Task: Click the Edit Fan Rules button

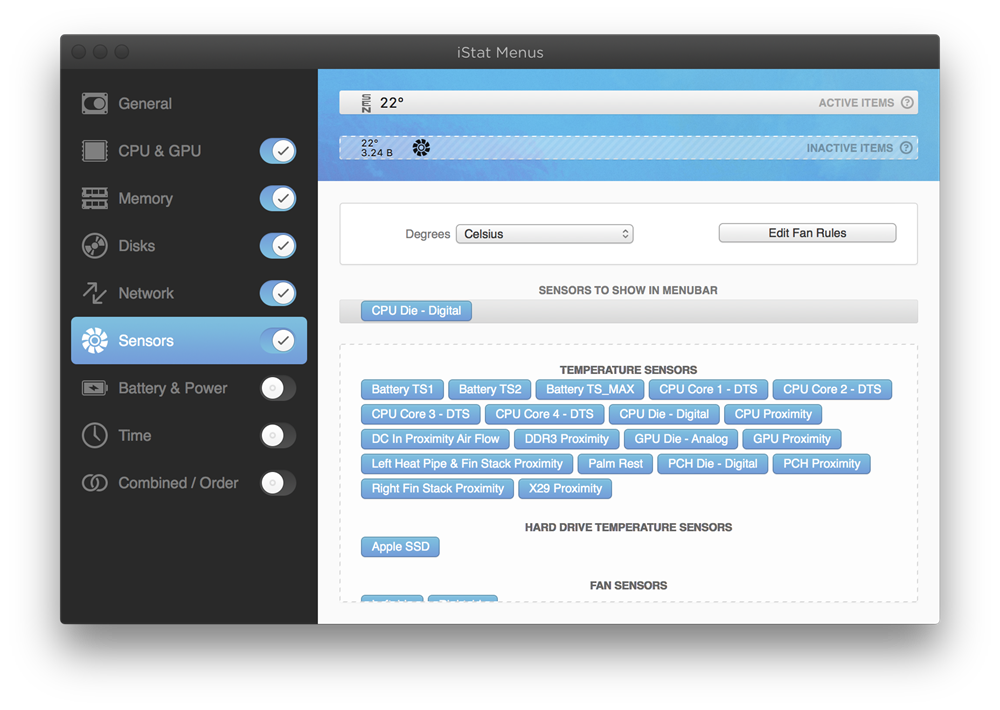Action: 807,233
